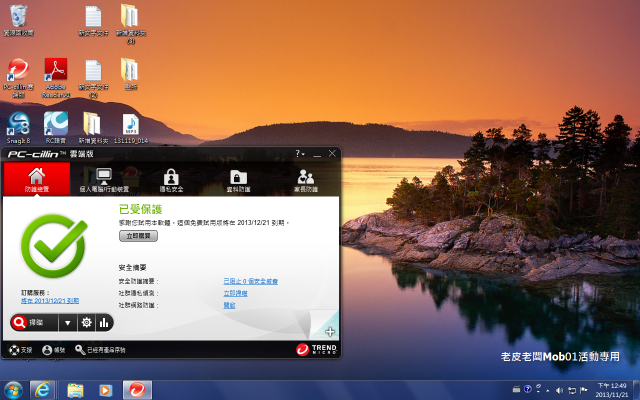Viewport: 640px width, 400px height.
Task: Select the Recycle Bin desktop icon
Action: (18, 20)
